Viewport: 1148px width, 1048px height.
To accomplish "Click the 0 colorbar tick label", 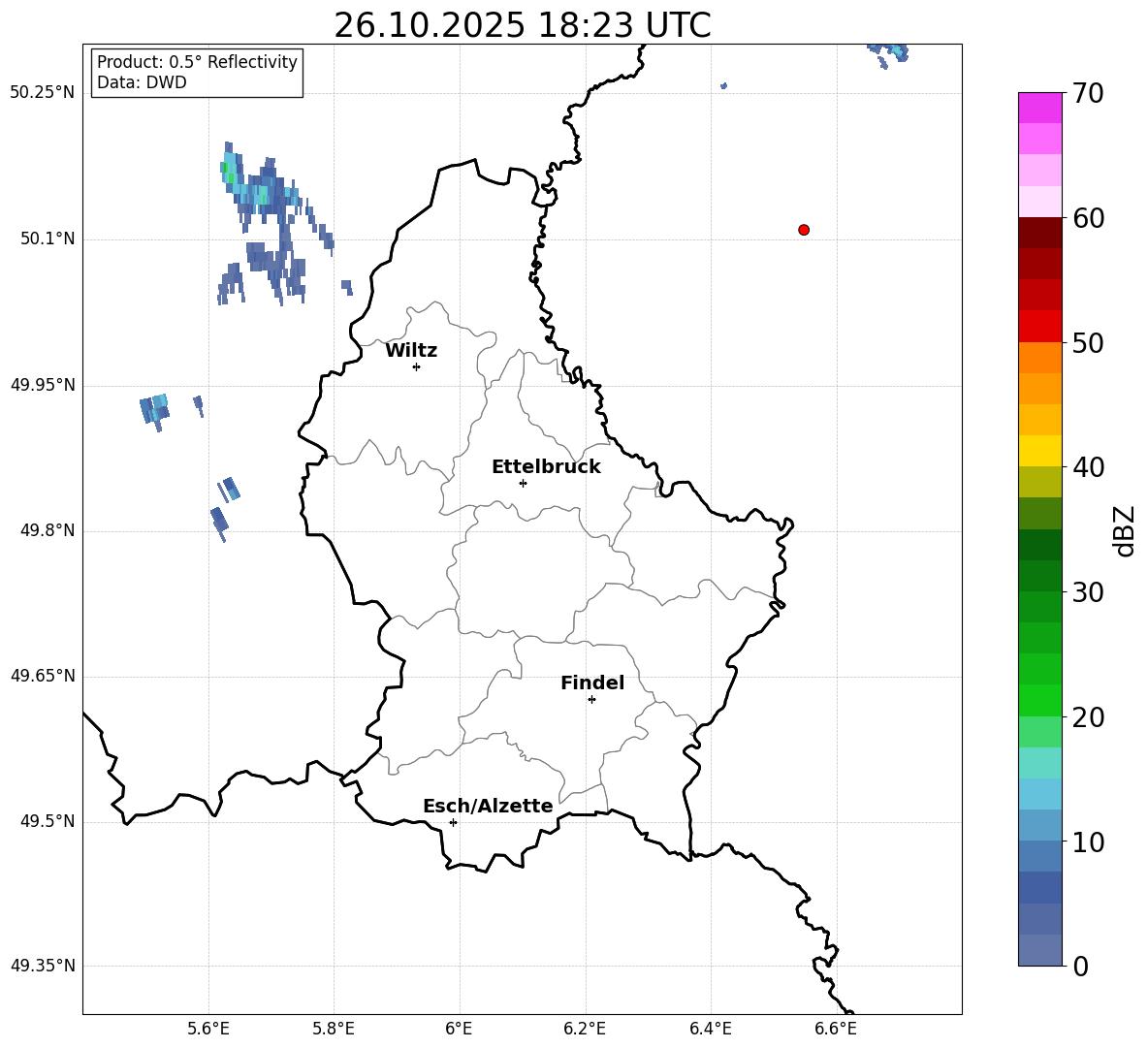I will tap(1081, 966).
